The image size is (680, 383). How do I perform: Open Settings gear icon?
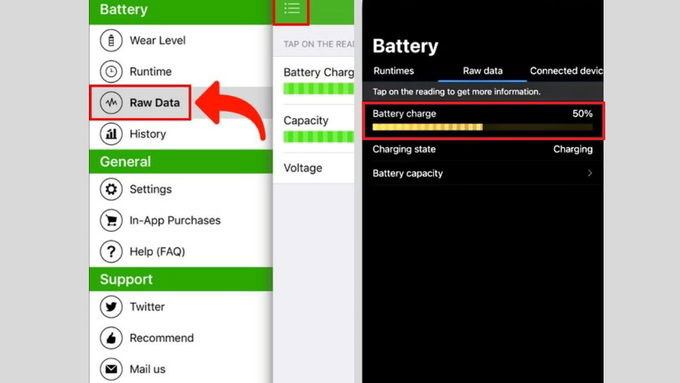111,189
